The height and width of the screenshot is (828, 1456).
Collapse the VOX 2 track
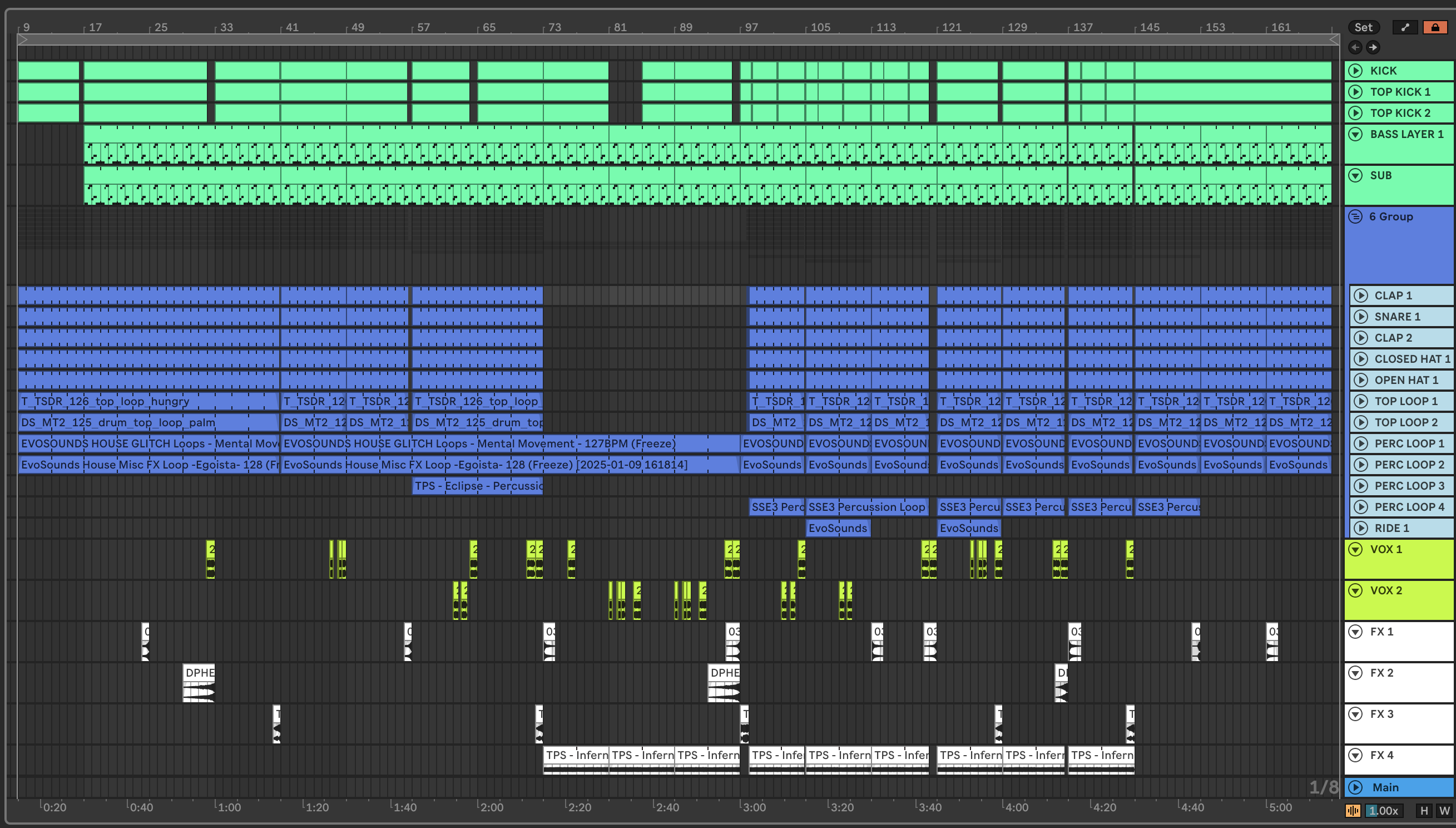click(1355, 590)
